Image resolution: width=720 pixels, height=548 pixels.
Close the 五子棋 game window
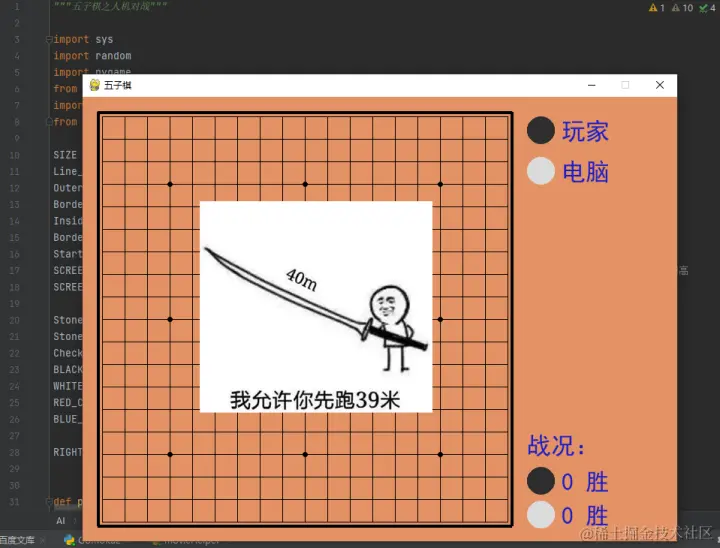(x=660, y=85)
